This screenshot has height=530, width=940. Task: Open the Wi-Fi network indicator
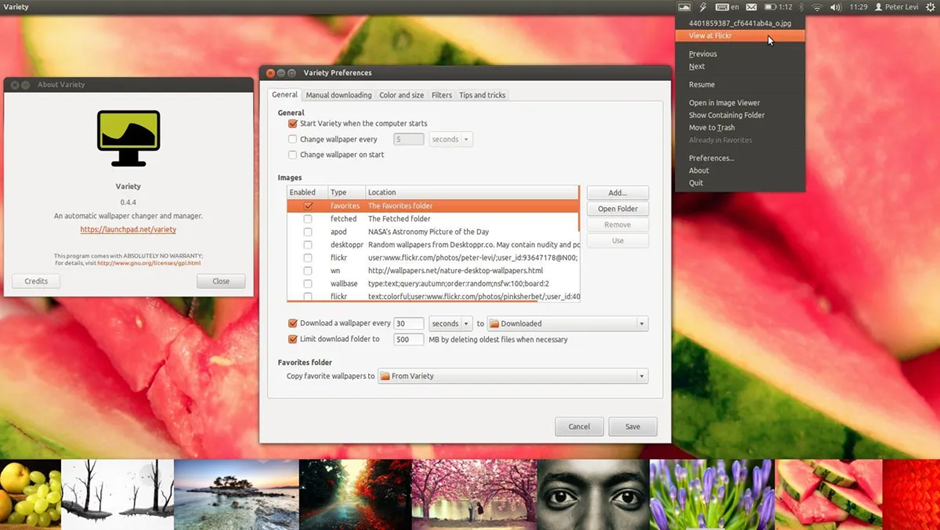[817, 7]
